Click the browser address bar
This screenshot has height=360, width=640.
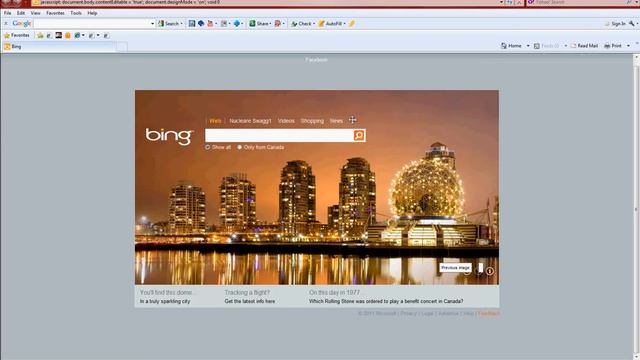click(265, 2)
